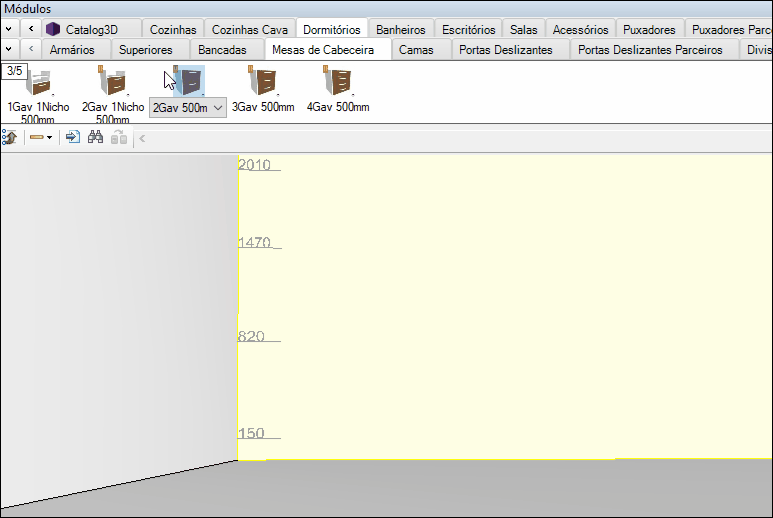This screenshot has width=773, height=518.
Task: Open the Puxadores tab
Action: pos(649,30)
